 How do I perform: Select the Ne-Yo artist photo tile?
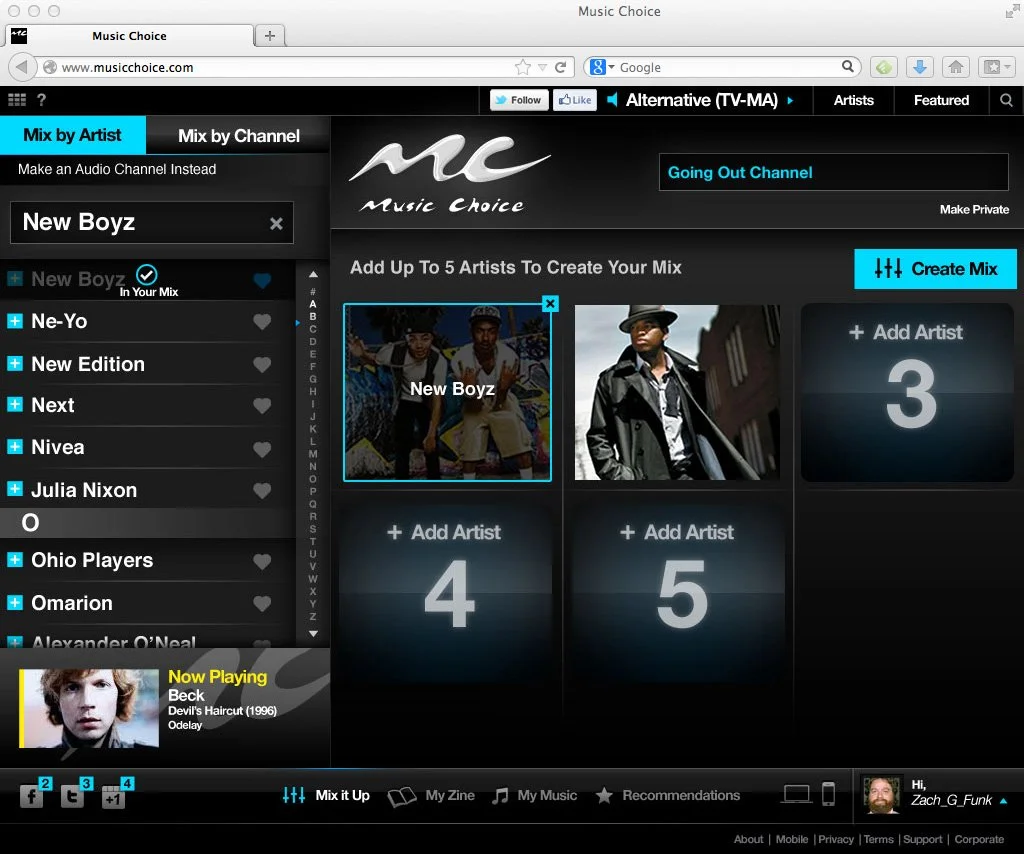[677, 392]
